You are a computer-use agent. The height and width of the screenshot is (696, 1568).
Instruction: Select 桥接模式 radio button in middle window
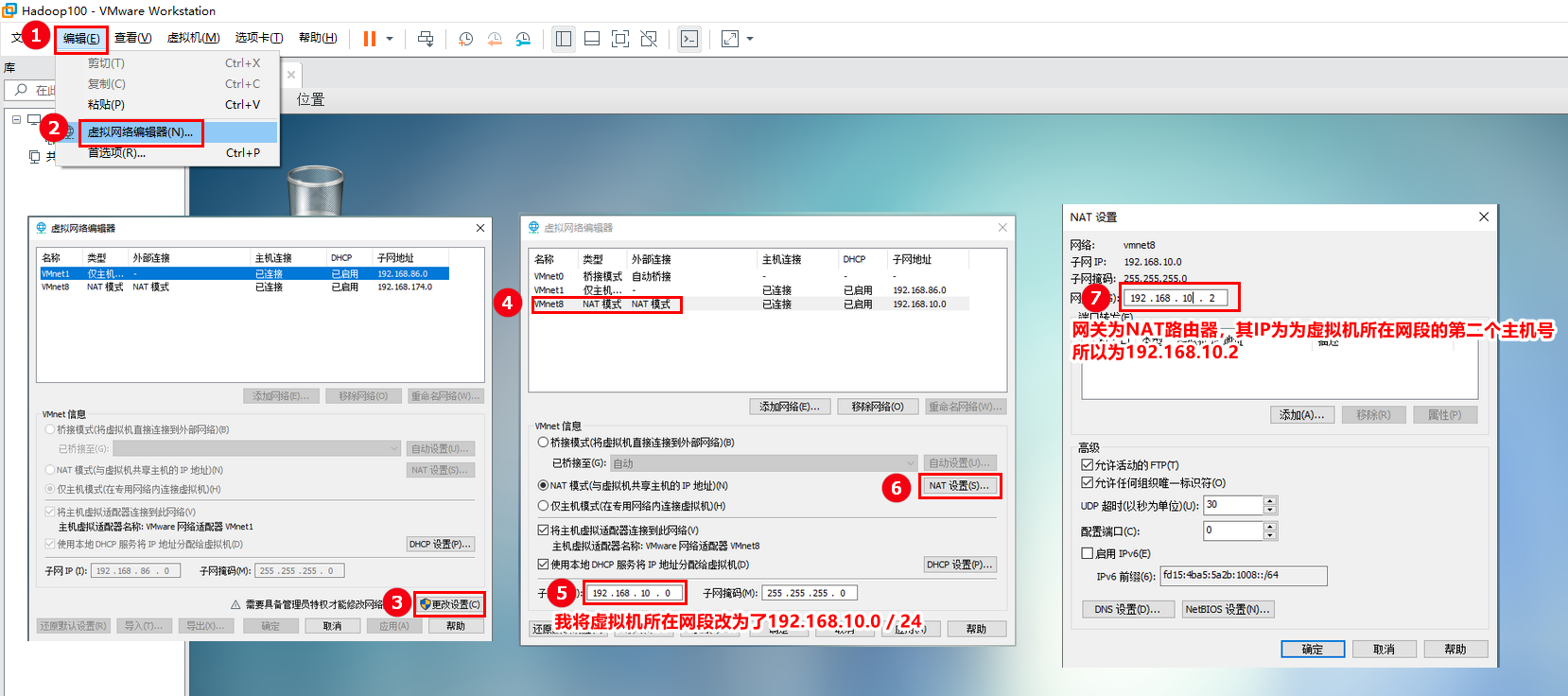(543, 443)
